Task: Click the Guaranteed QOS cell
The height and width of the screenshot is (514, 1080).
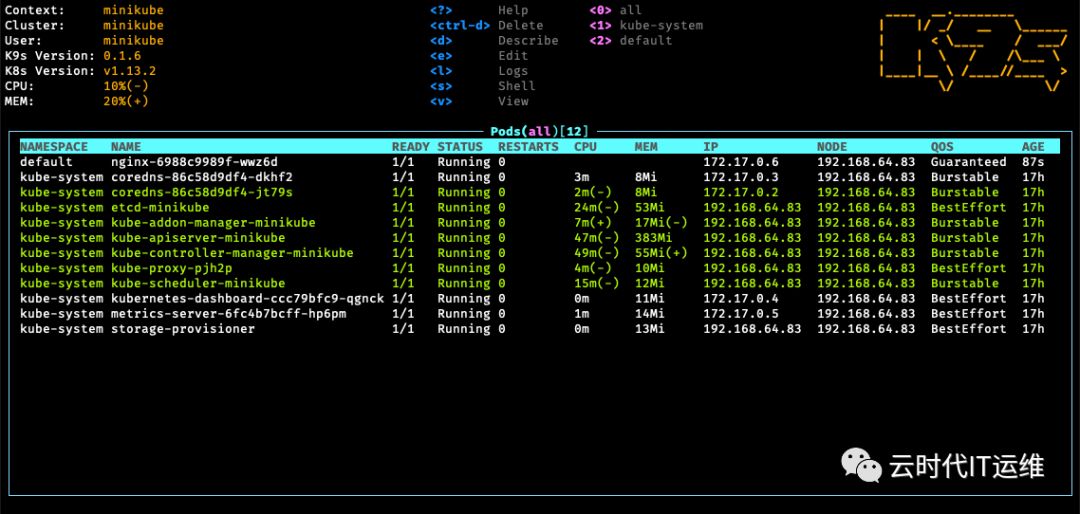Action: (x=968, y=162)
